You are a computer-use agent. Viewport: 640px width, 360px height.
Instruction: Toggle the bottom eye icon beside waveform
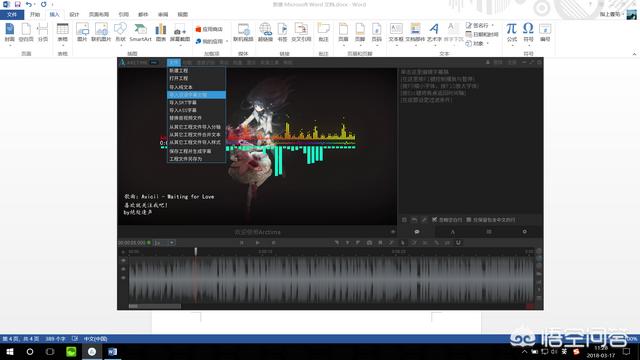point(123,278)
